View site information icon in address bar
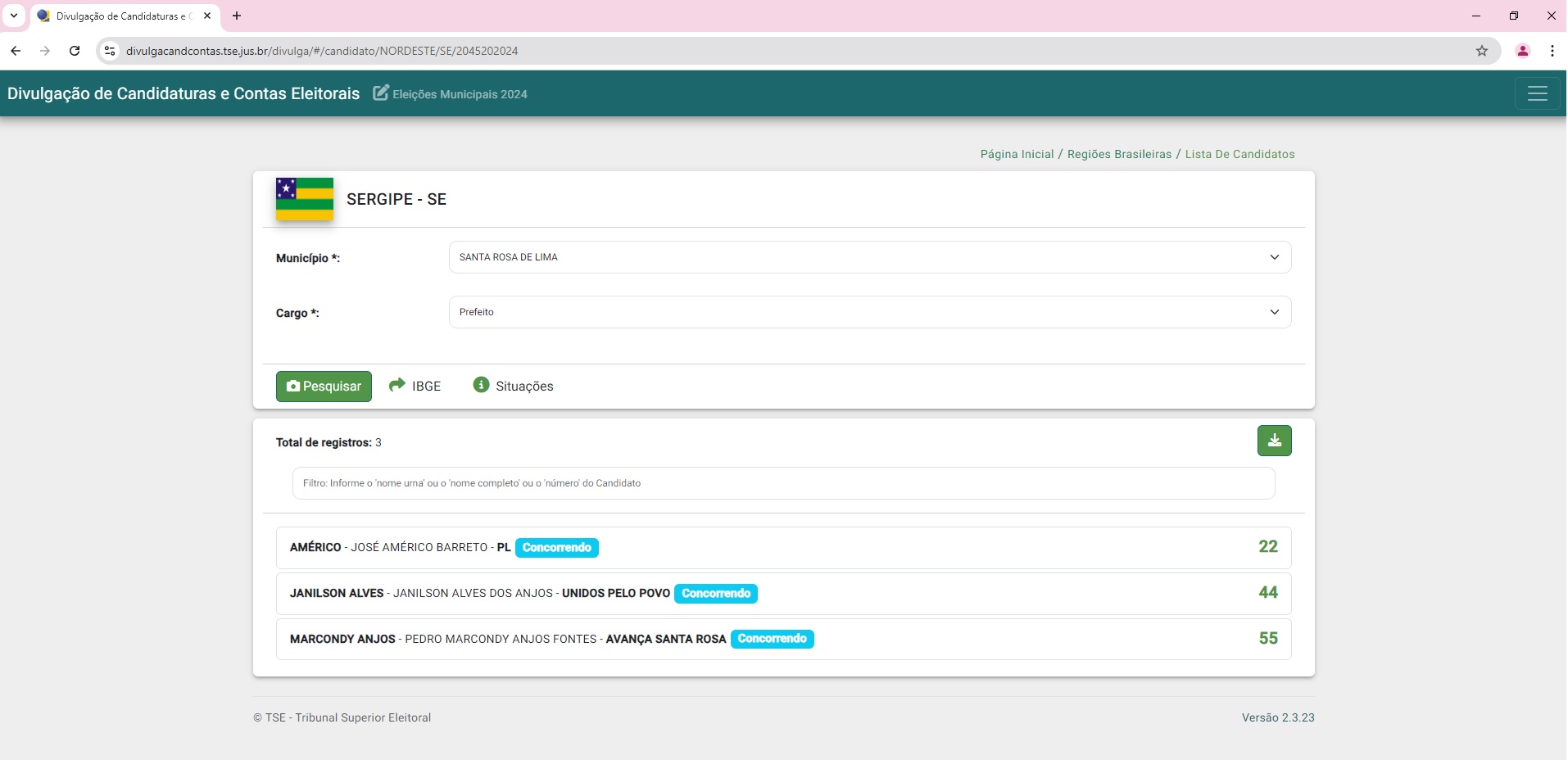Screen dimensions: 1568x760 point(110,51)
